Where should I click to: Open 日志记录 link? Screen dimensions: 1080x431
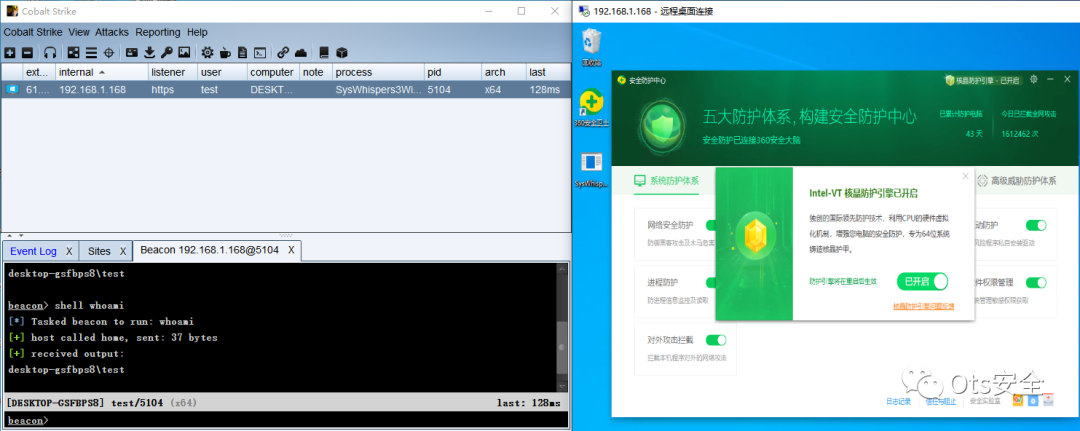tap(898, 401)
